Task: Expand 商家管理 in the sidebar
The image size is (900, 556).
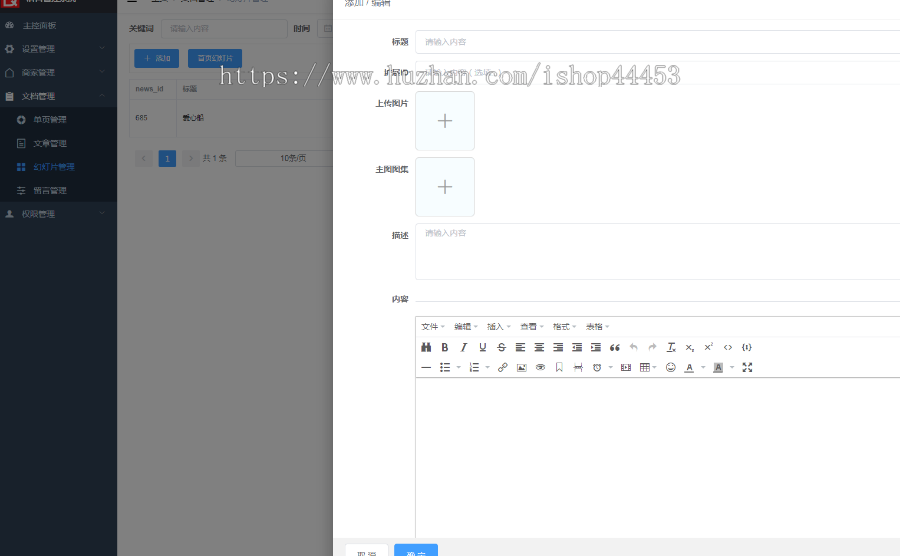Action: point(58,72)
